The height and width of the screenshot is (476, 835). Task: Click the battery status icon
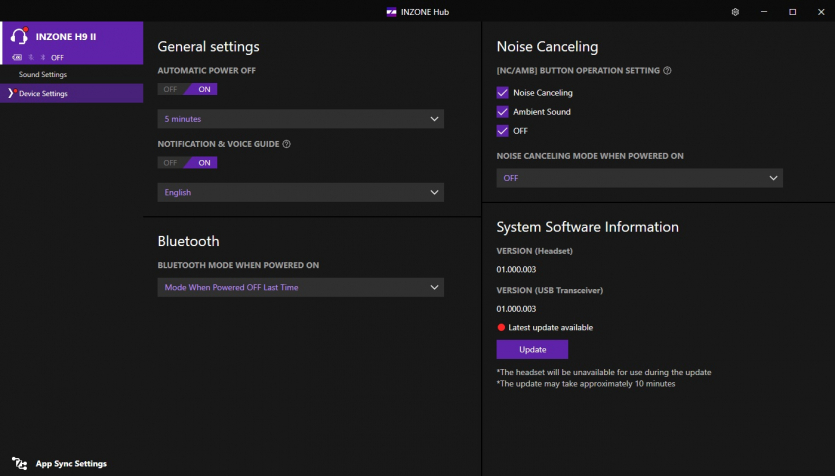tap(17, 58)
